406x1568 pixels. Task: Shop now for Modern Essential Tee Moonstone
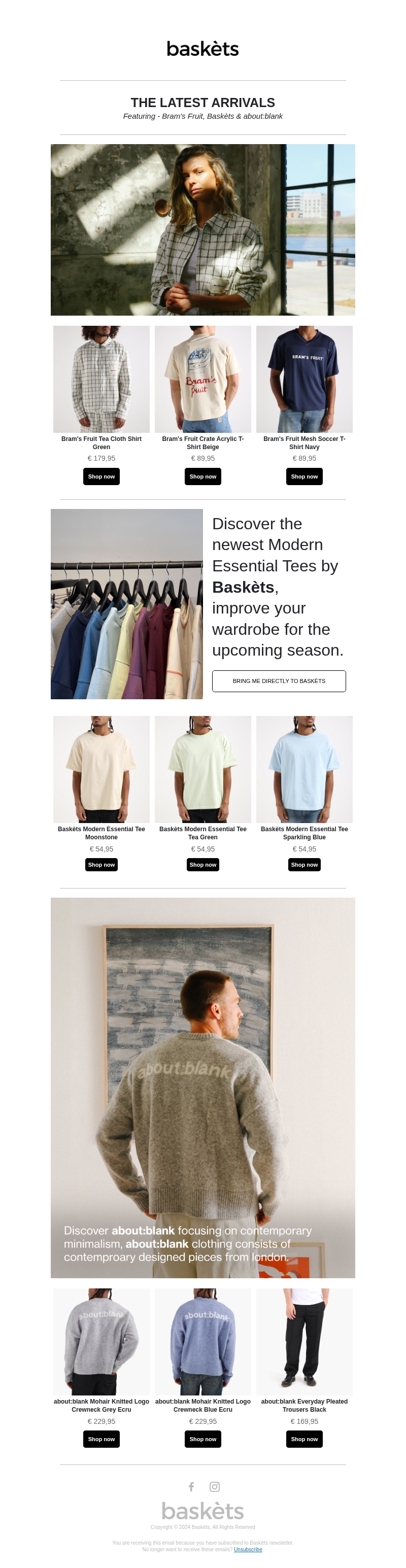[x=101, y=864]
